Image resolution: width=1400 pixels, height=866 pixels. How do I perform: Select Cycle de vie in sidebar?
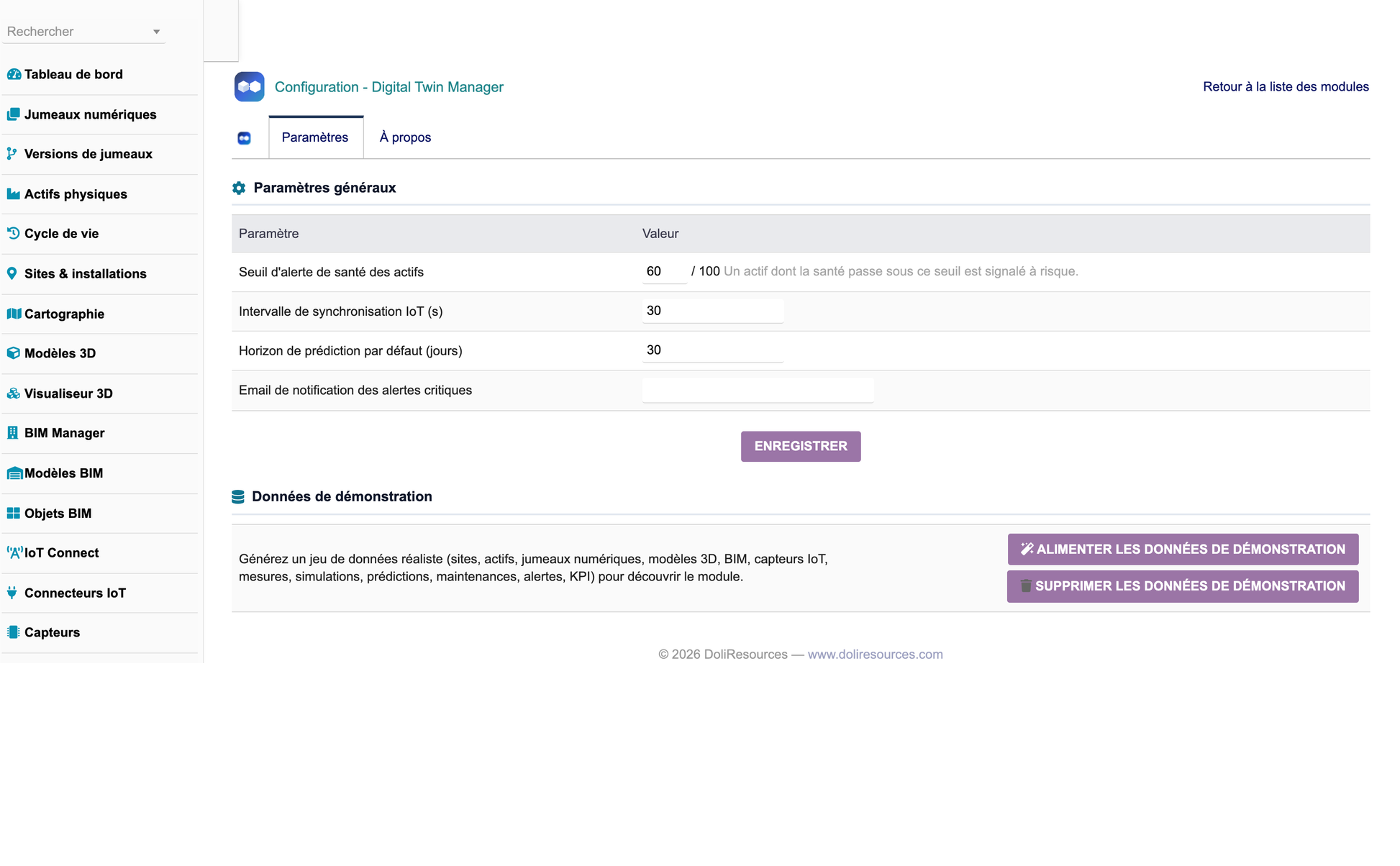coord(62,233)
